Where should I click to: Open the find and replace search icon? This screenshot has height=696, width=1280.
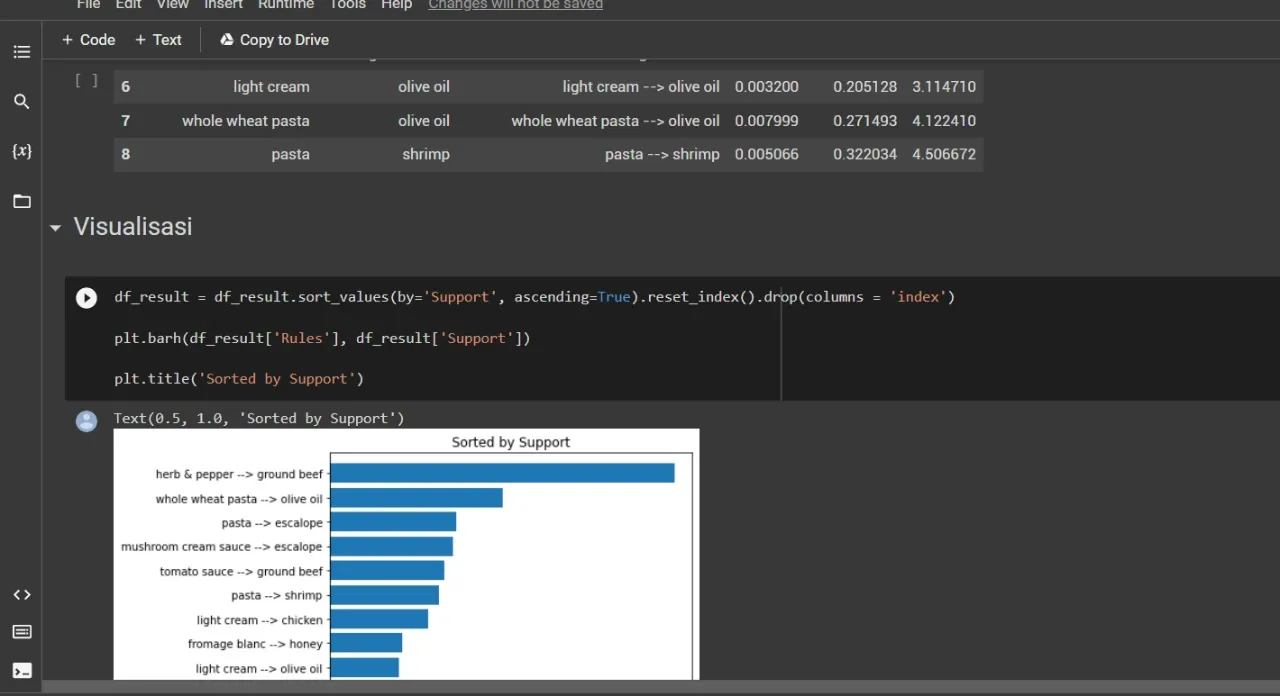(21, 102)
